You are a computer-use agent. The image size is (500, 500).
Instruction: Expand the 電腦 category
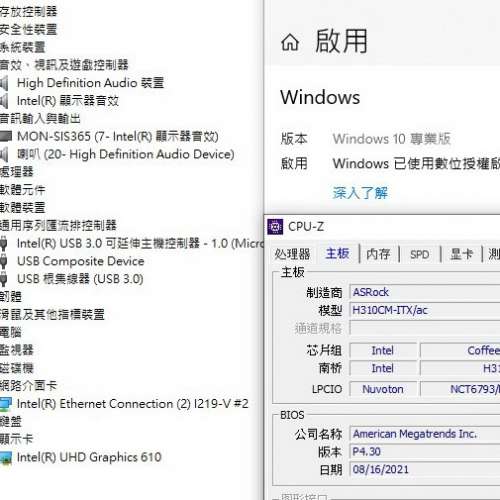pyautogui.click(x=11, y=332)
